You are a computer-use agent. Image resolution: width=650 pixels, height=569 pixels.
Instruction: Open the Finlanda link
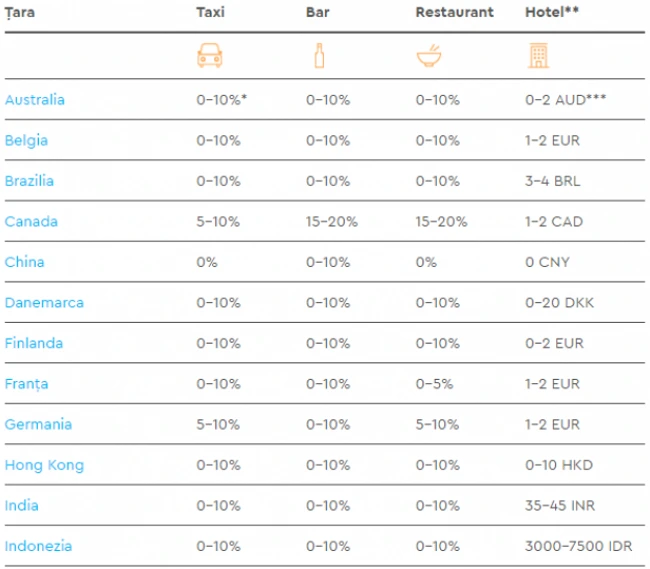[x=34, y=344]
